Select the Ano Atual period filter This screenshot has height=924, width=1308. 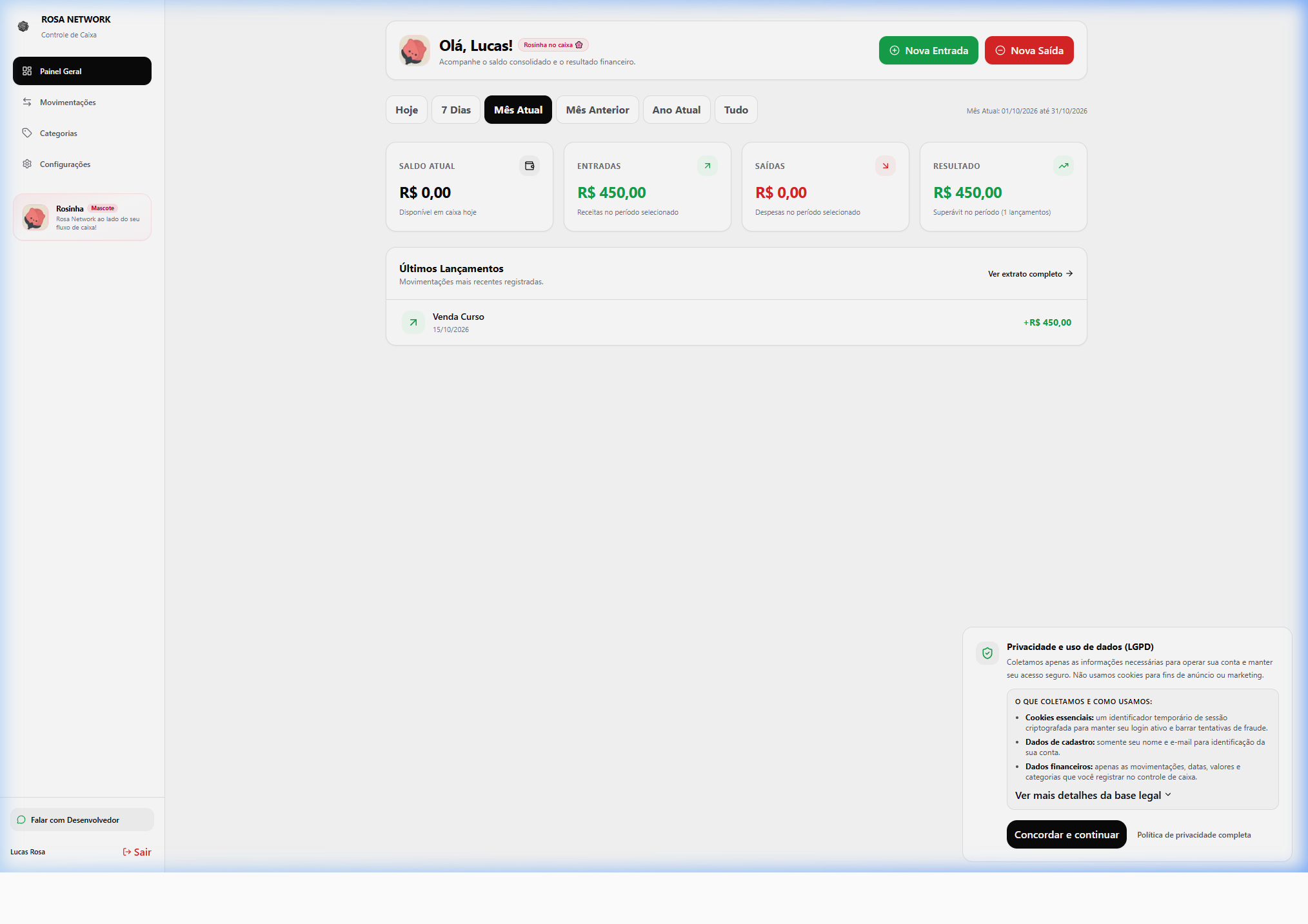pyautogui.click(x=677, y=110)
